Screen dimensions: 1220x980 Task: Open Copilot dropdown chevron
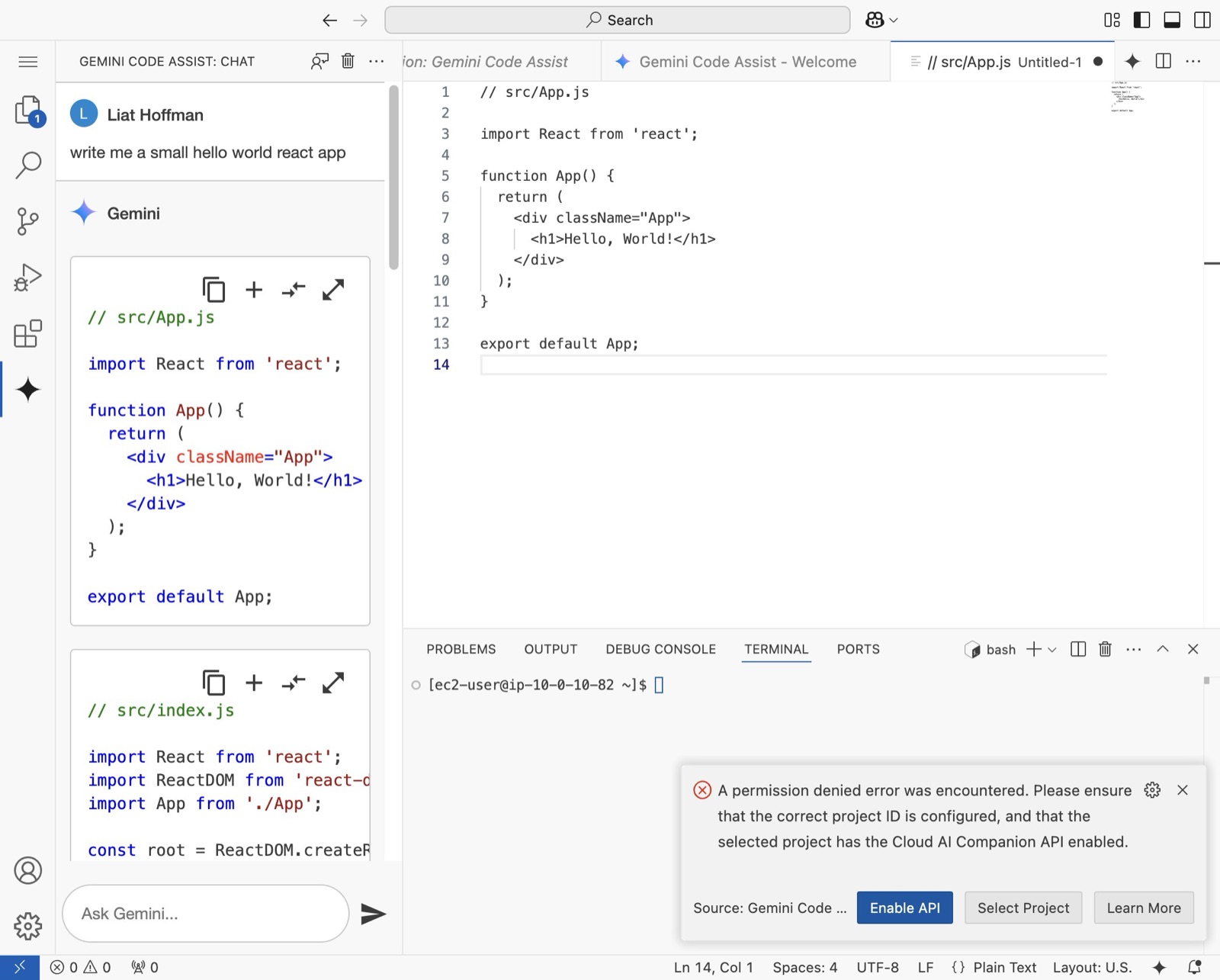[x=894, y=21]
